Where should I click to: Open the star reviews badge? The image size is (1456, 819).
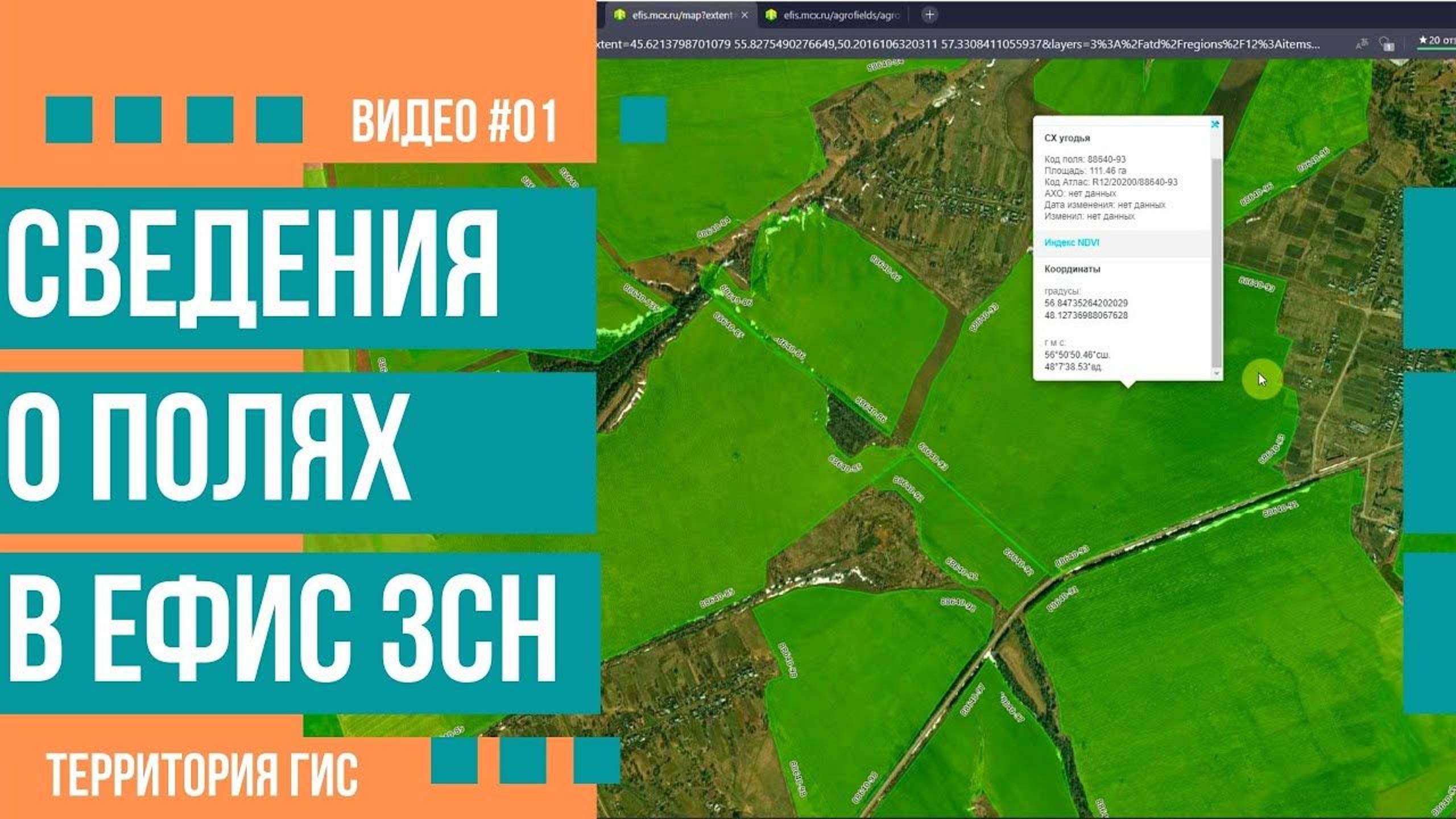pos(1438,41)
